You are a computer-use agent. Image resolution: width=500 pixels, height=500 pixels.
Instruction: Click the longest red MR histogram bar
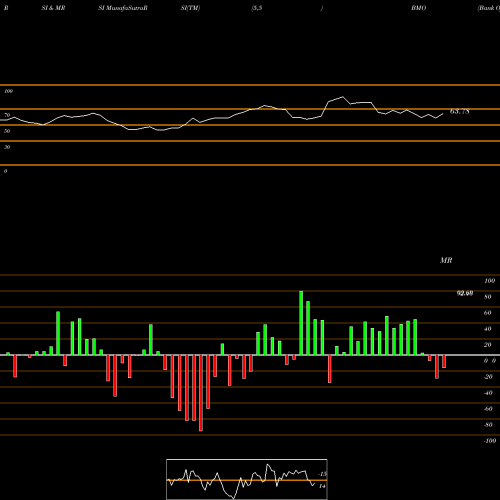click(x=201, y=393)
